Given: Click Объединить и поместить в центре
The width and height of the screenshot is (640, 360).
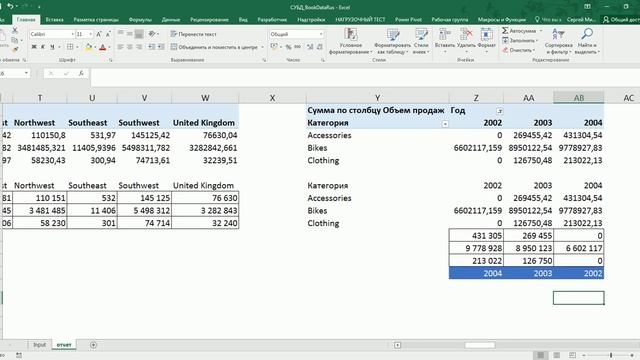Looking at the screenshot, I should click(214, 47).
